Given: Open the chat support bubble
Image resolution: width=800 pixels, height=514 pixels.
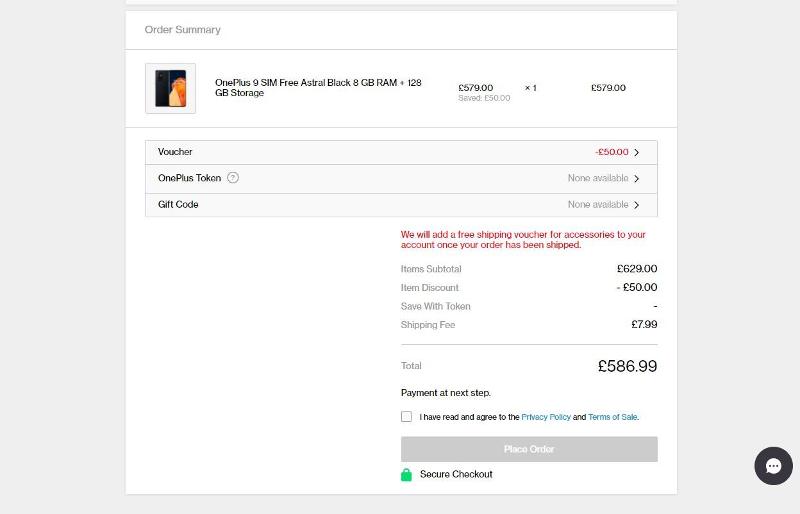Looking at the screenshot, I should (x=773, y=466).
